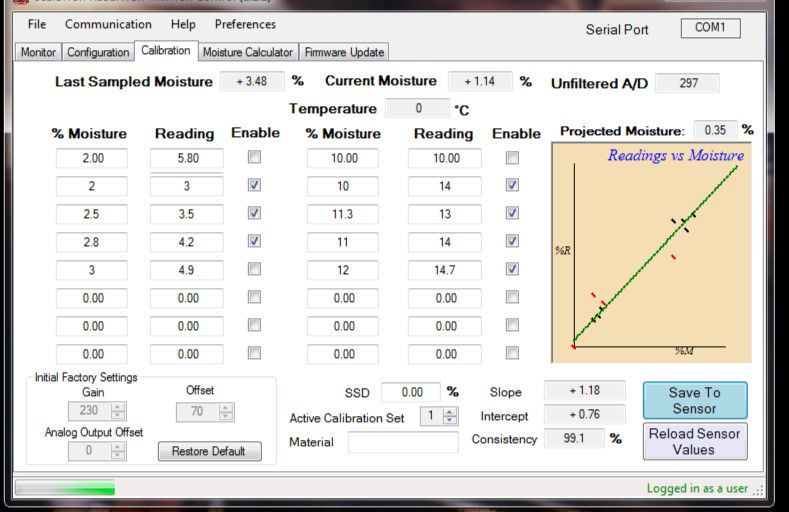Open the Communication menu

[108, 24]
